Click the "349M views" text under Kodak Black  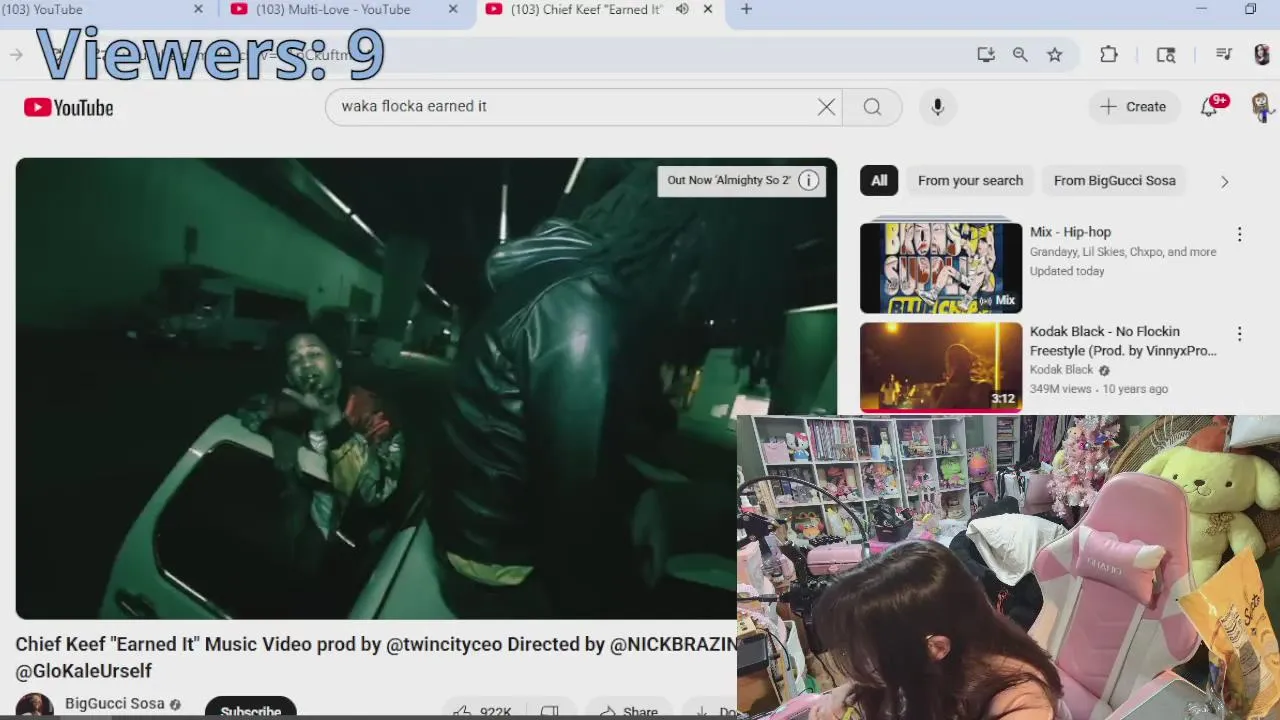click(x=1061, y=389)
